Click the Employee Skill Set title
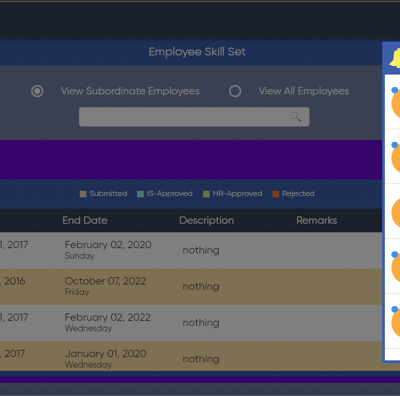 [x=197, y=52]
